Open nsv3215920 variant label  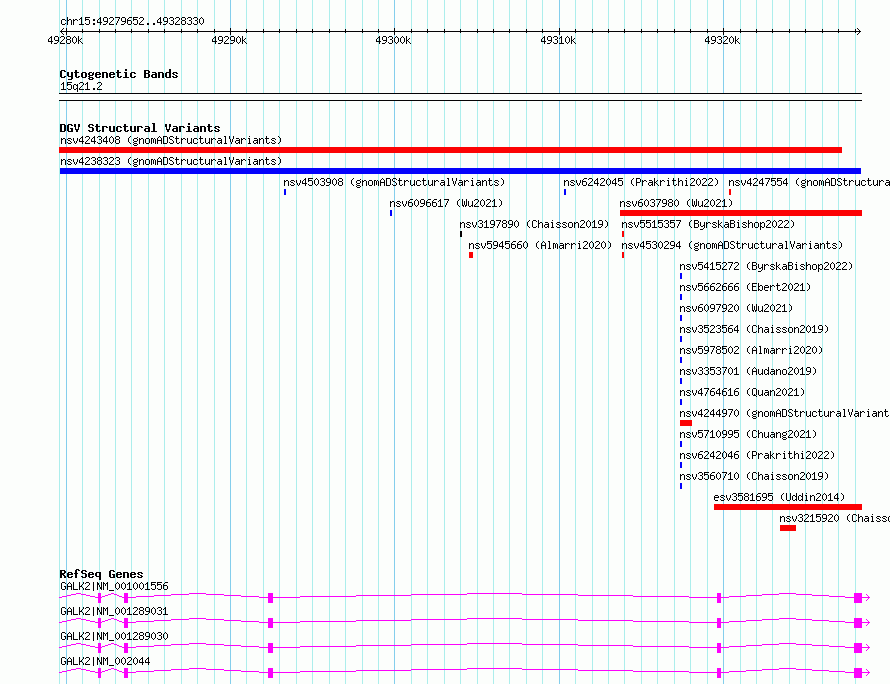[834, 518]
